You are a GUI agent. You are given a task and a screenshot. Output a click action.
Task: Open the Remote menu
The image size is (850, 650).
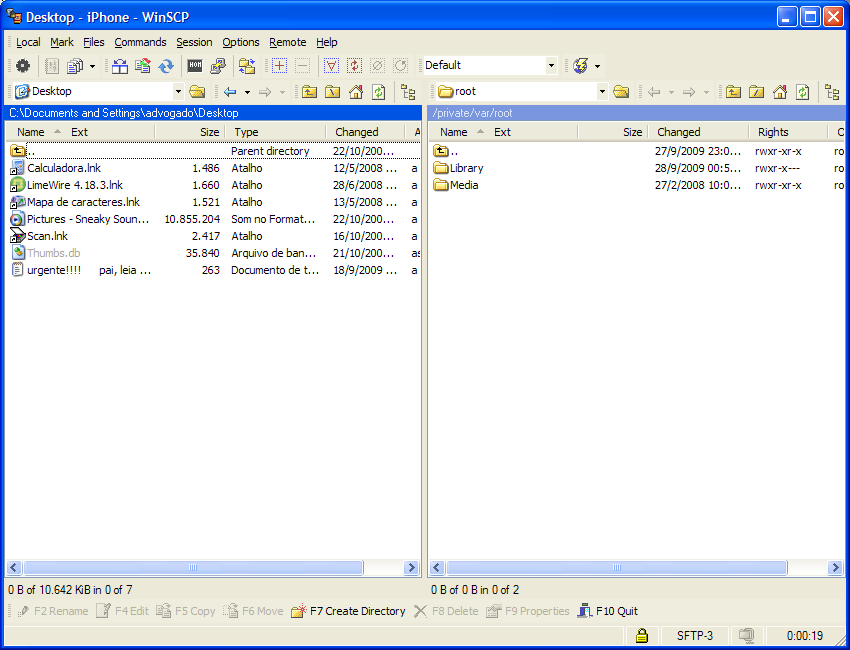(x=288, y=42)
